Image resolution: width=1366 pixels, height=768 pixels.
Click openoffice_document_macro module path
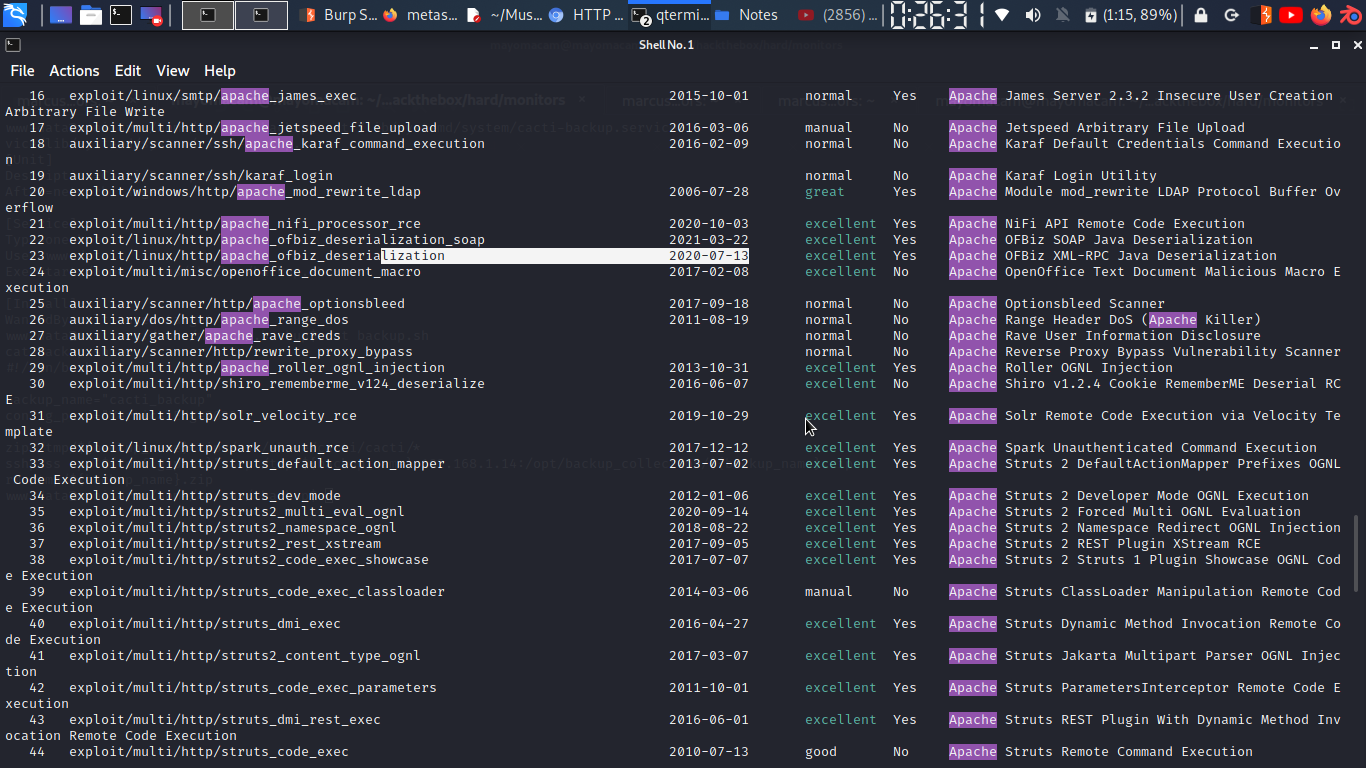pyautogui.click(x=245, y=272)
